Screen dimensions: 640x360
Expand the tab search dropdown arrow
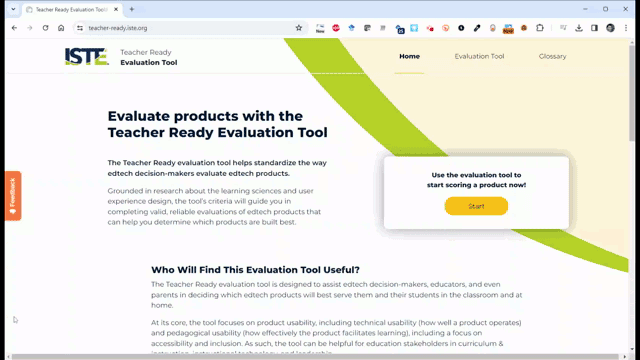(13, 9)
